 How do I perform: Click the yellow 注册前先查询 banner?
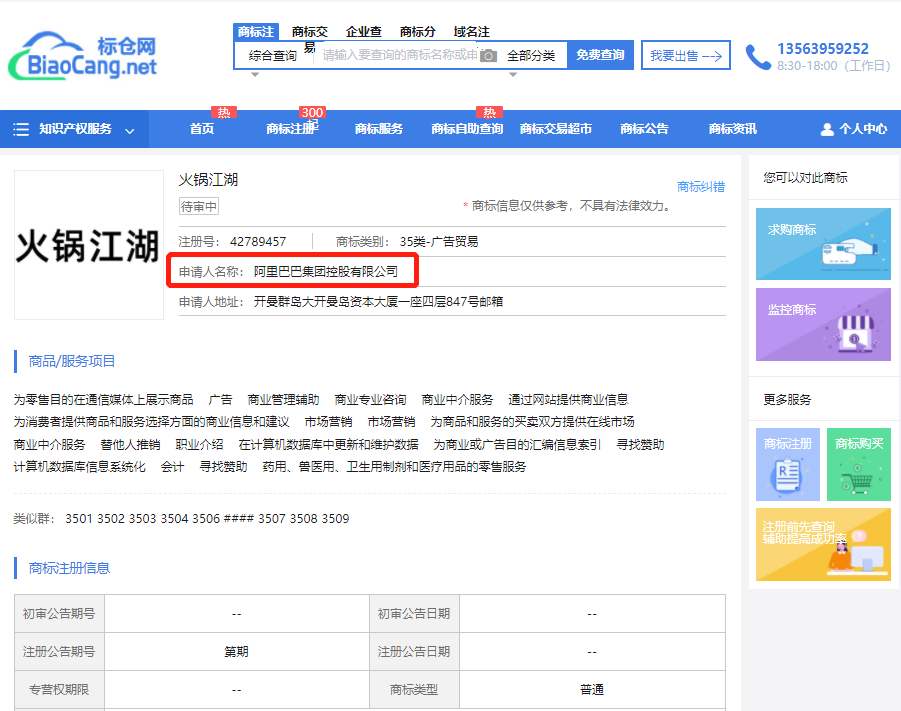[x=823, y=544]
